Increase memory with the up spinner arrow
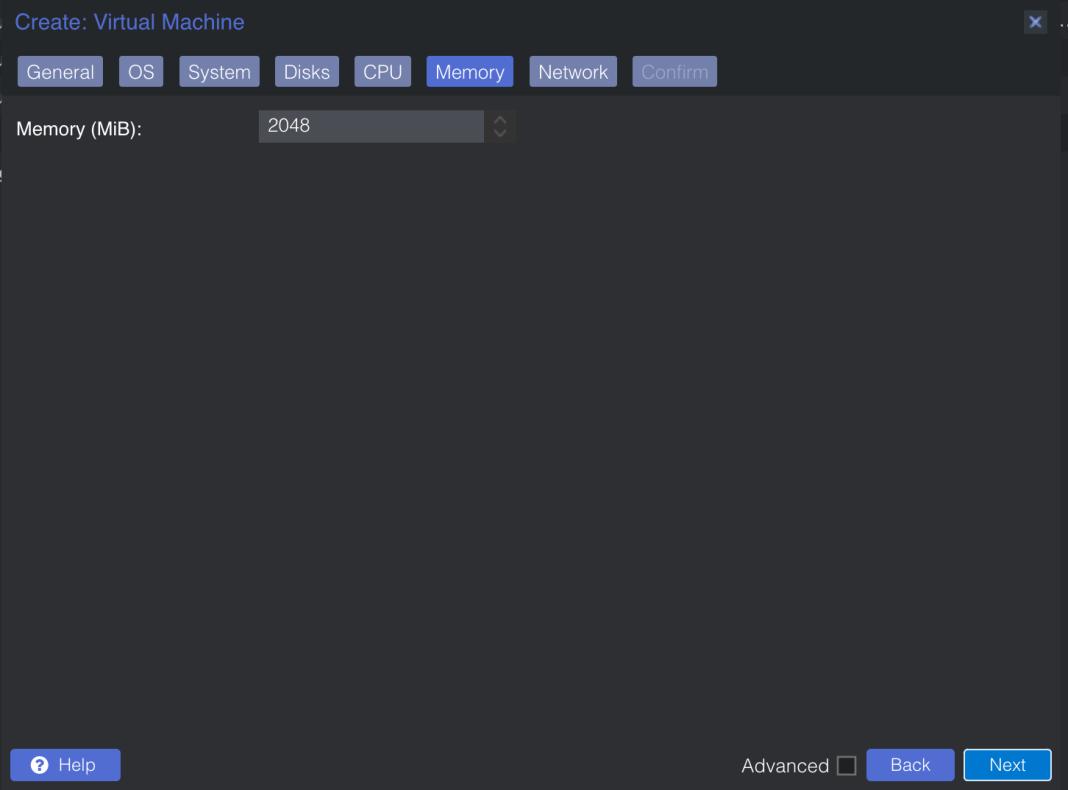The image size is (1068, 790). pos(500,120)
